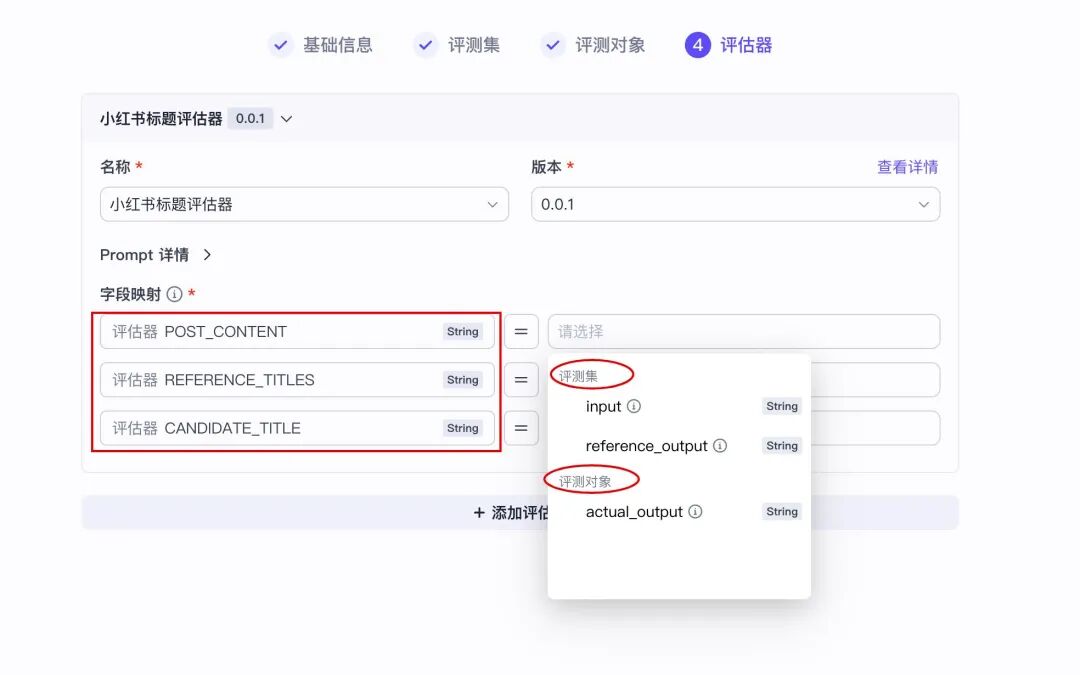Click info icon next to 字段映射

(174, 294)
